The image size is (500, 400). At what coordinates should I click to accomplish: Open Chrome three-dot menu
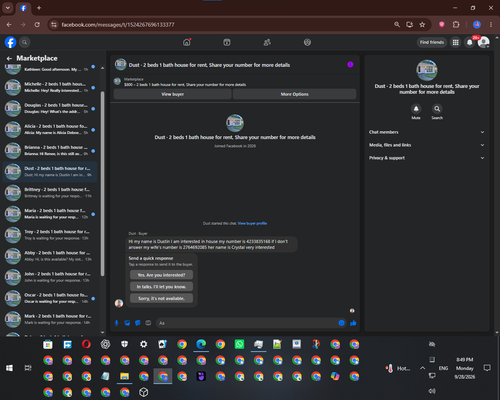[491, 25]
